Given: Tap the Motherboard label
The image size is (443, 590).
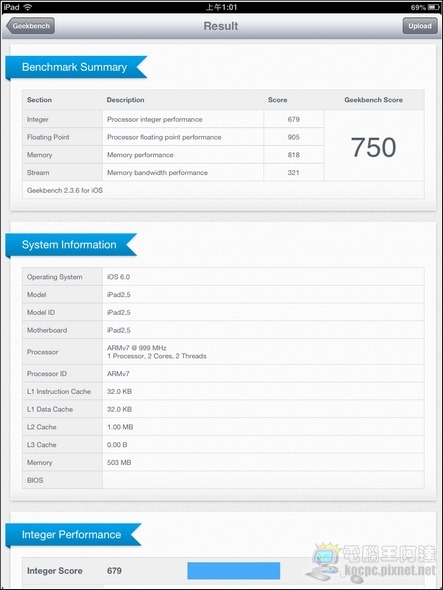Looking at the screenshot, I should 47,330.
